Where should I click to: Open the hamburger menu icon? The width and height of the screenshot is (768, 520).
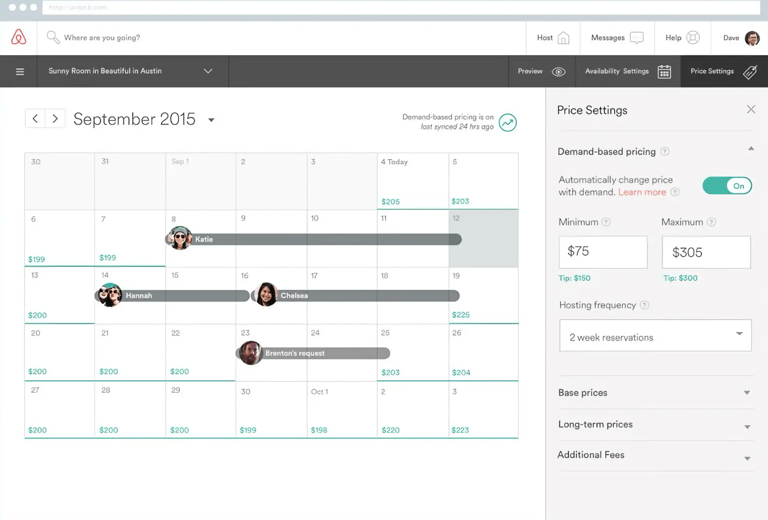pyautogui.click(x=19, y=72)
